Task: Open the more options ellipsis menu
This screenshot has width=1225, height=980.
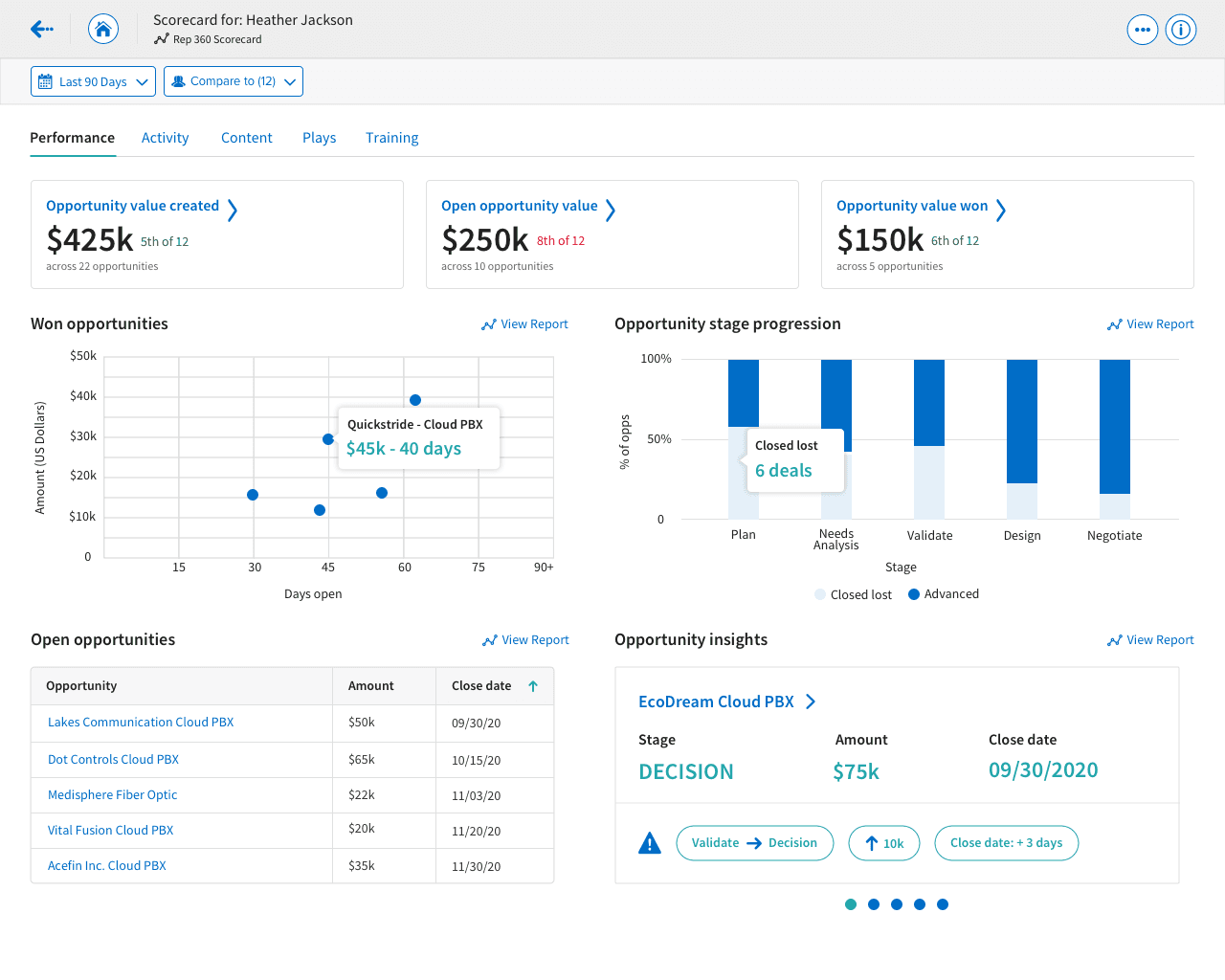Action: [x=1142, y=30]
